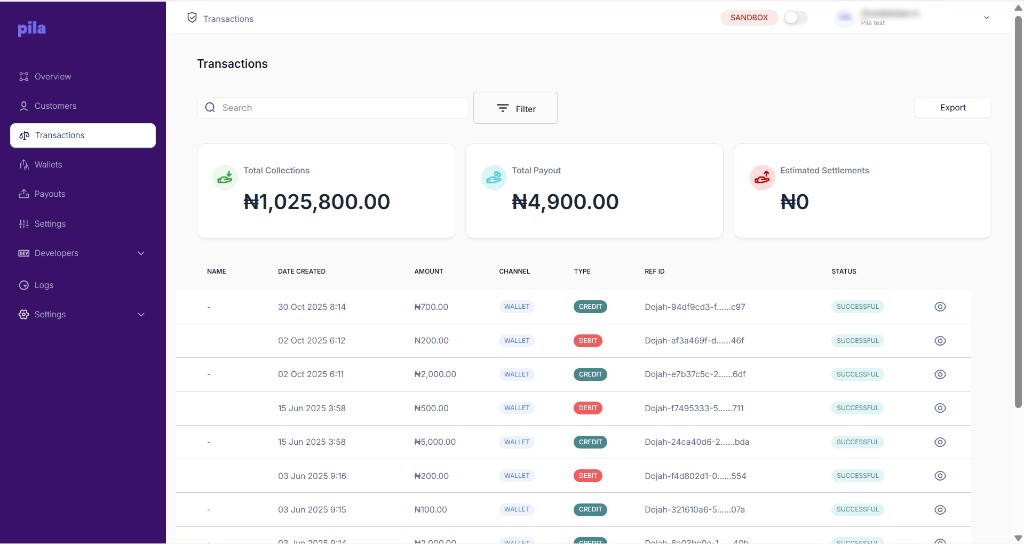Click the Filter lines icon
Image resolution: width=1024 pixels, height=544 pixels.
pyautogui.click(x=503, y=108)
